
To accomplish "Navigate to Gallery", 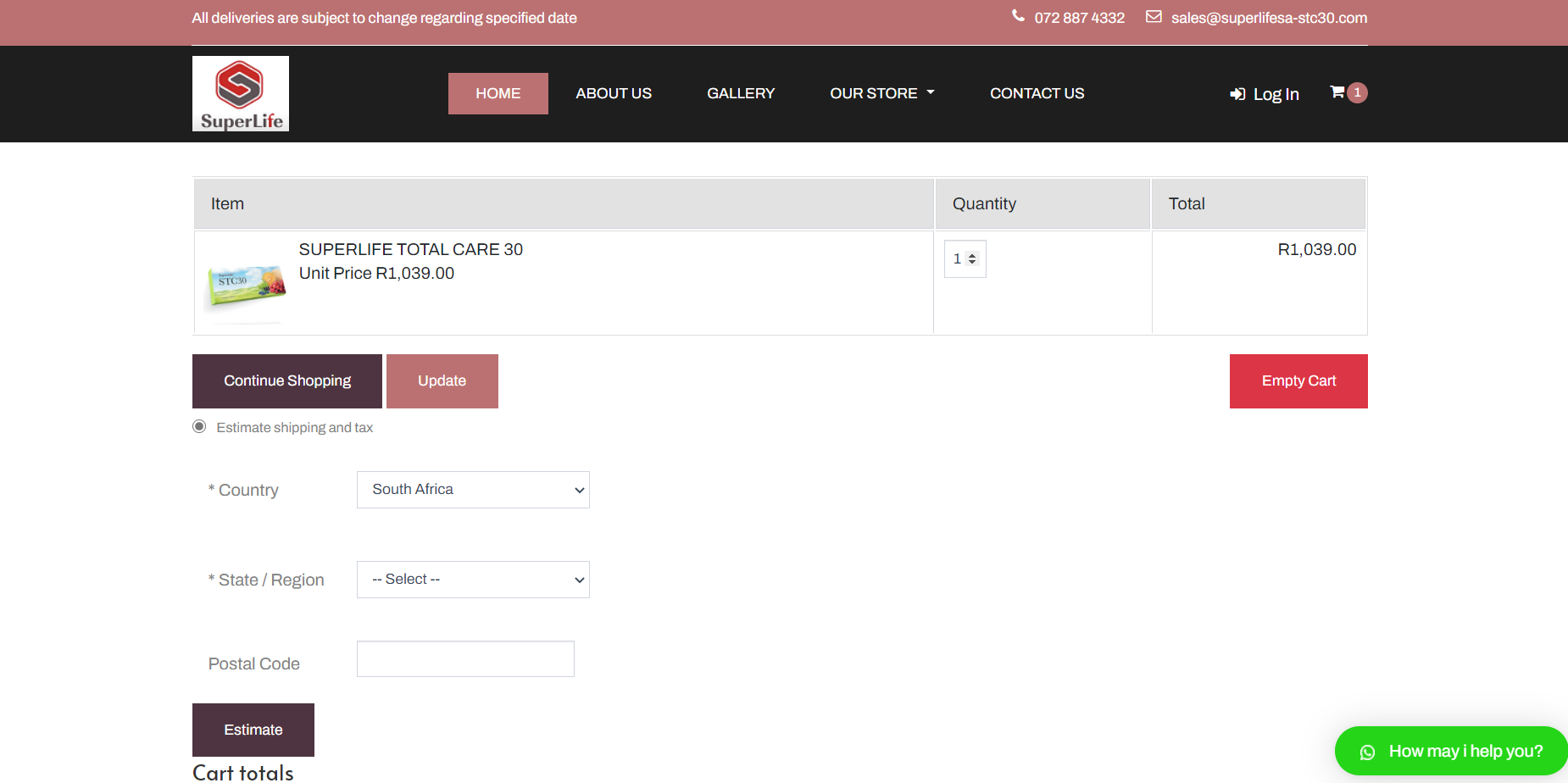I will [741, 93].
